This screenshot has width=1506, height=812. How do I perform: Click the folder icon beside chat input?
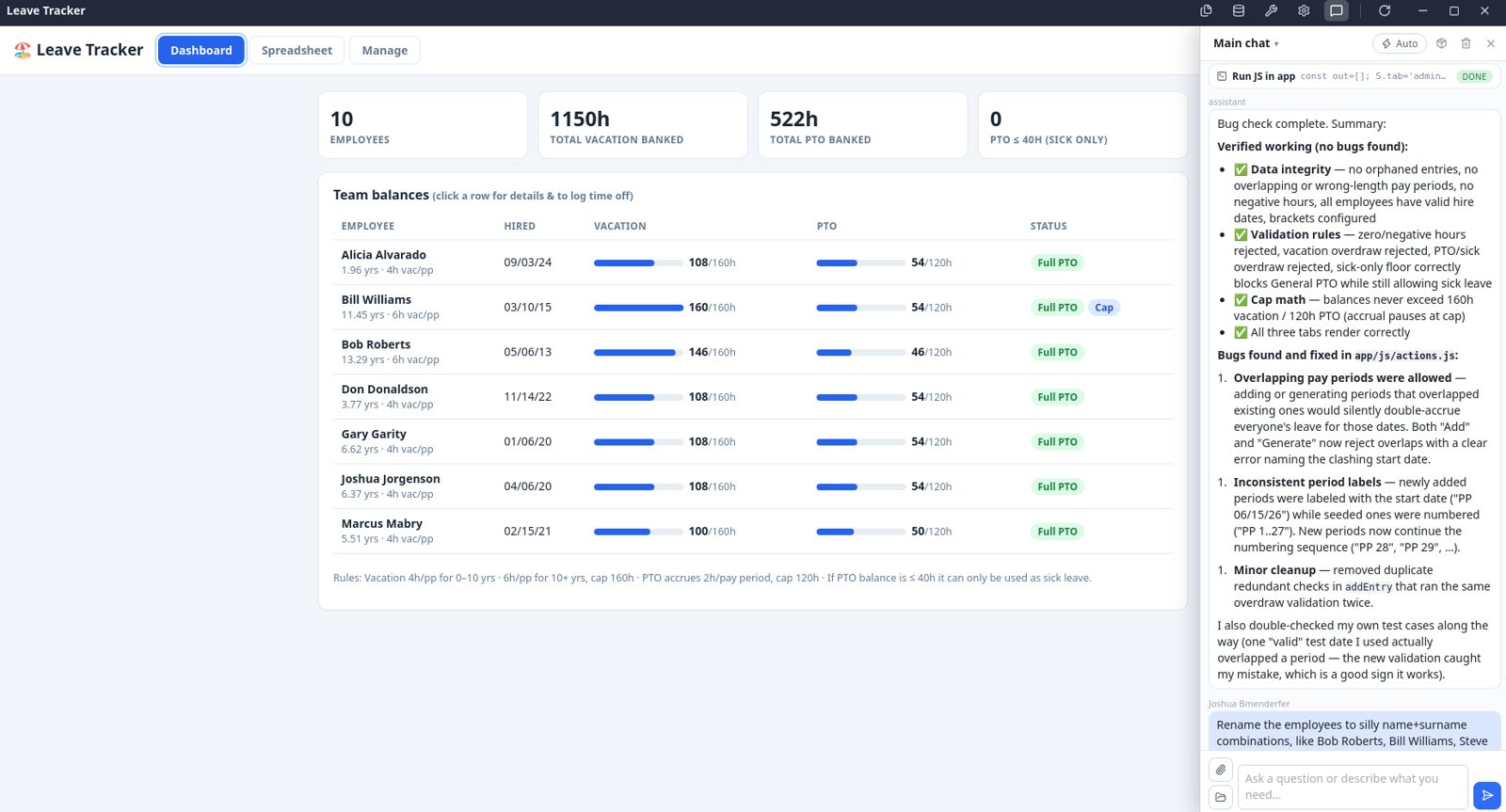coord(1221,797)
